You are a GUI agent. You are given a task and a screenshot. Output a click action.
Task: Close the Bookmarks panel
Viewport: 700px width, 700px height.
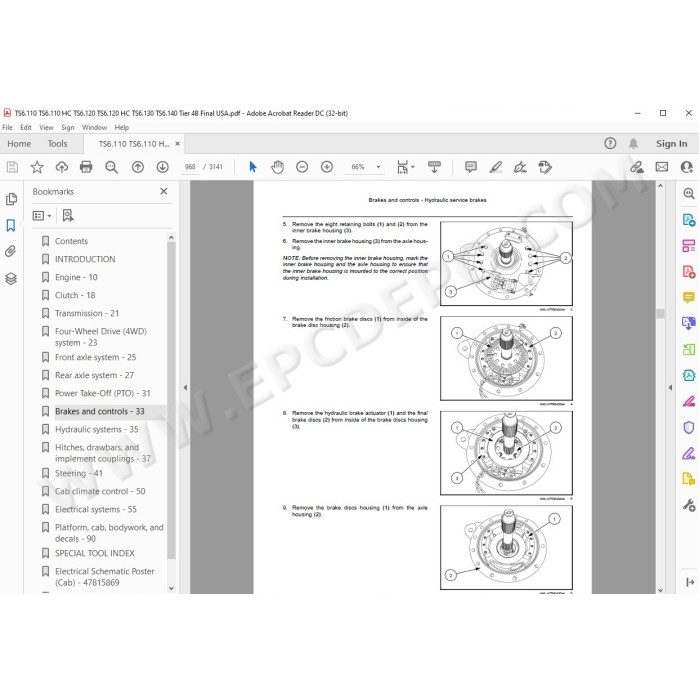coord(164,191)
